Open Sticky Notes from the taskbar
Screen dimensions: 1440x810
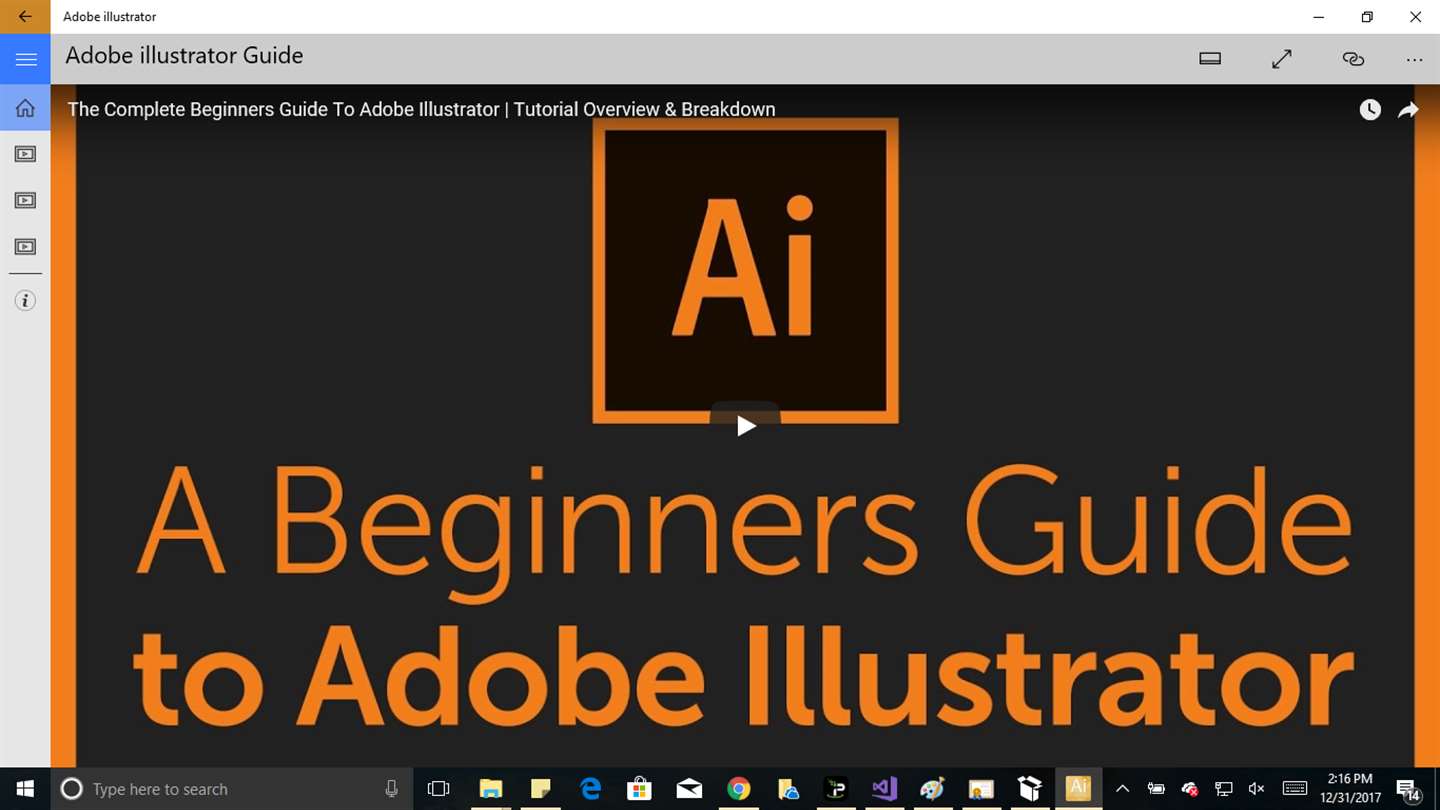pos(540,789)
